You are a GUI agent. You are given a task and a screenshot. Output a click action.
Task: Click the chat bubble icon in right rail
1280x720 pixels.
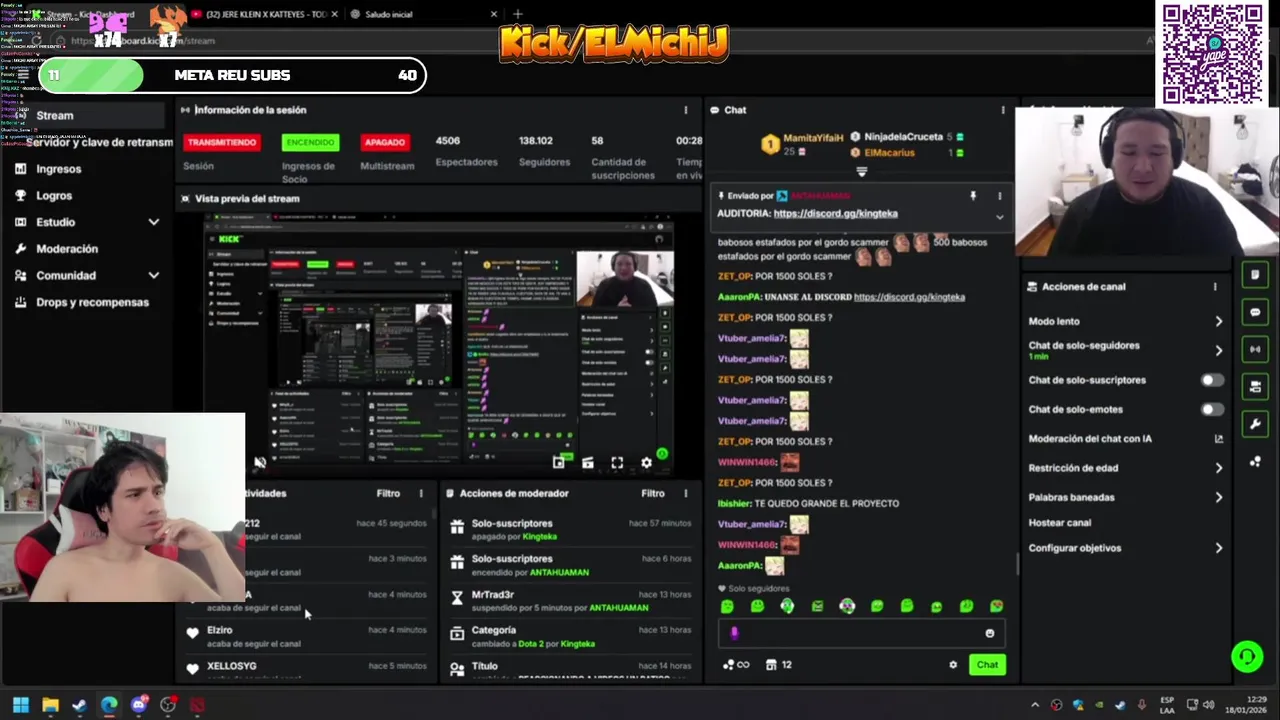tap(1255, 312)
